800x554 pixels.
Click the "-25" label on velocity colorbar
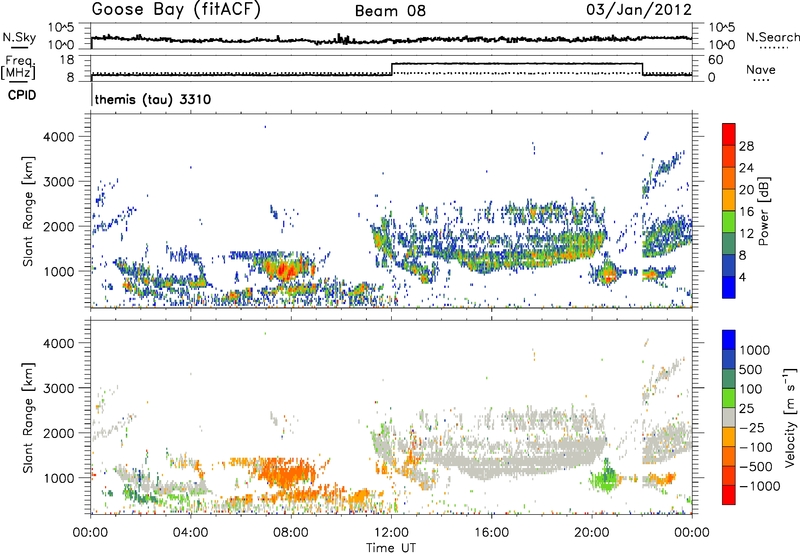pos(752,428)
